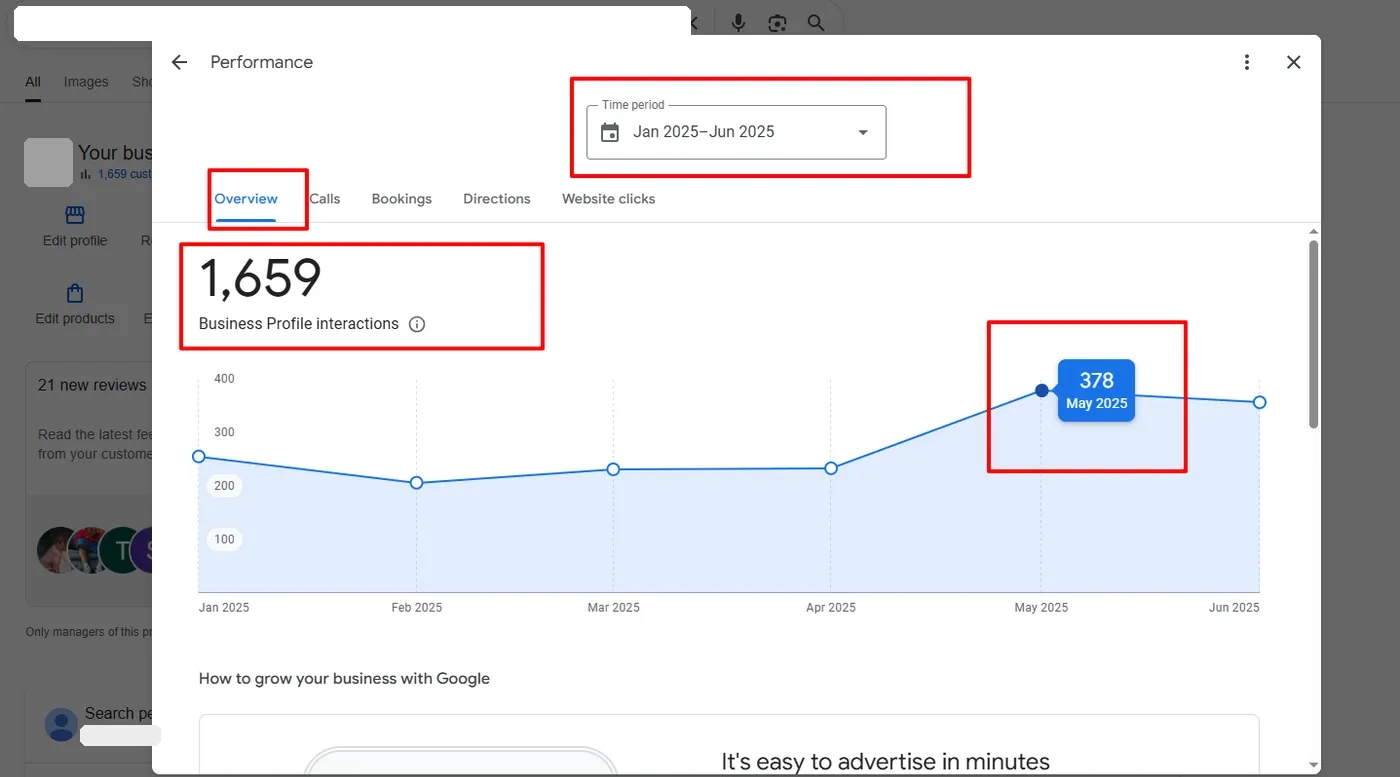The image size is (1400, 777).
Task: Close the Performance dialog
Action: pos(1294,62)
